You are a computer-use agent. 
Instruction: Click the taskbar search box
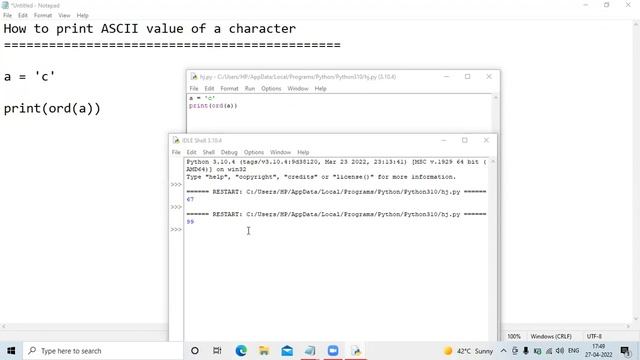pyautogui.click(x=103, y=351)
